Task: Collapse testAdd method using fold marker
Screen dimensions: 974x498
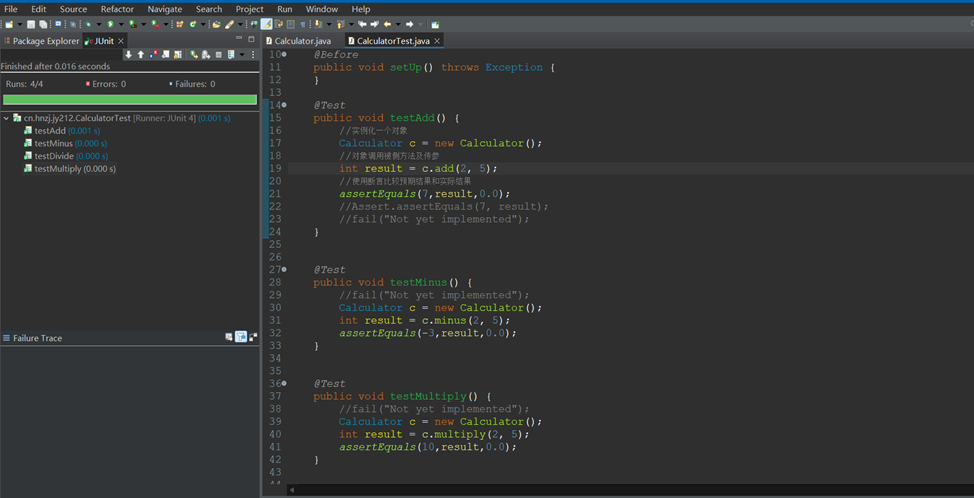Action: (x=285, y=105)
